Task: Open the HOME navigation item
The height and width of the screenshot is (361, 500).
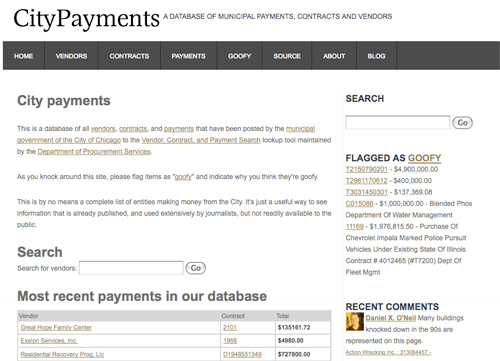Action: pyautogui.click(x=24, y=56)
